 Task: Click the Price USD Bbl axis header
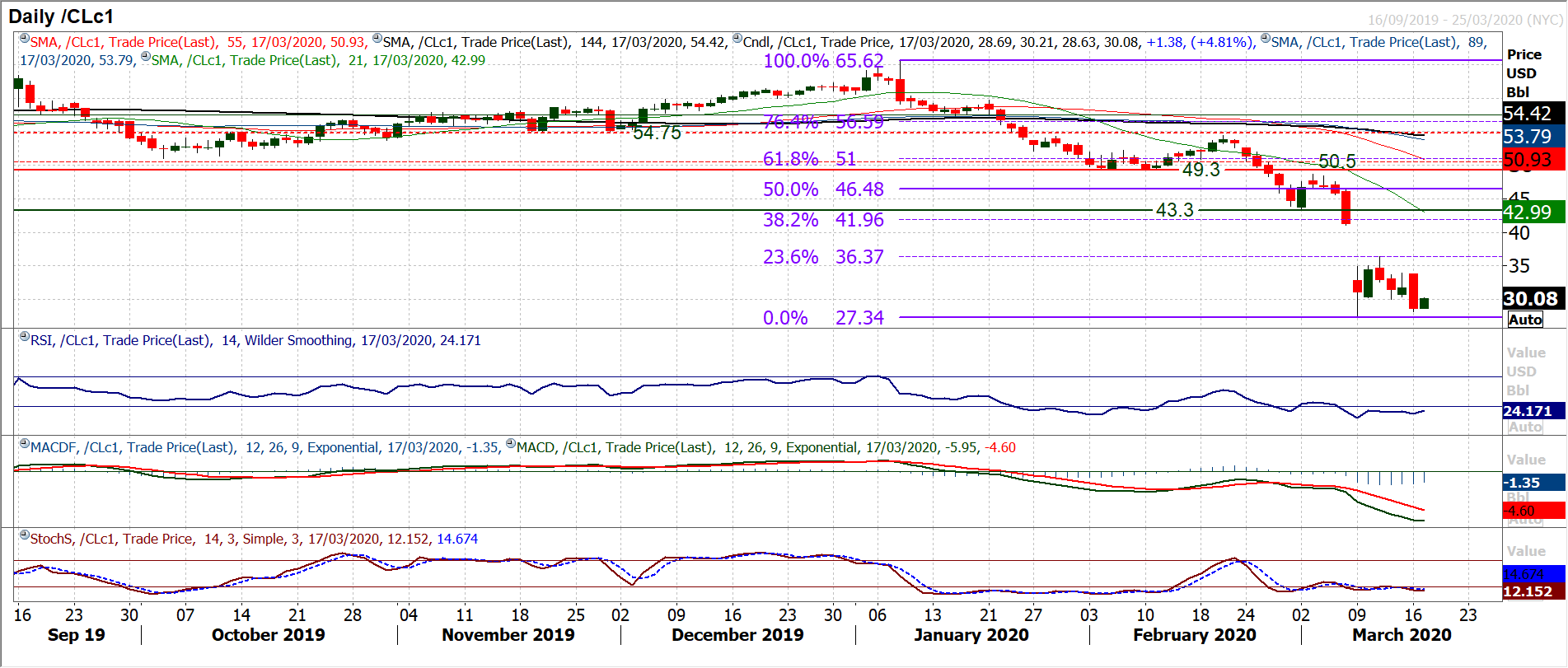click(x=1524, y=73)
